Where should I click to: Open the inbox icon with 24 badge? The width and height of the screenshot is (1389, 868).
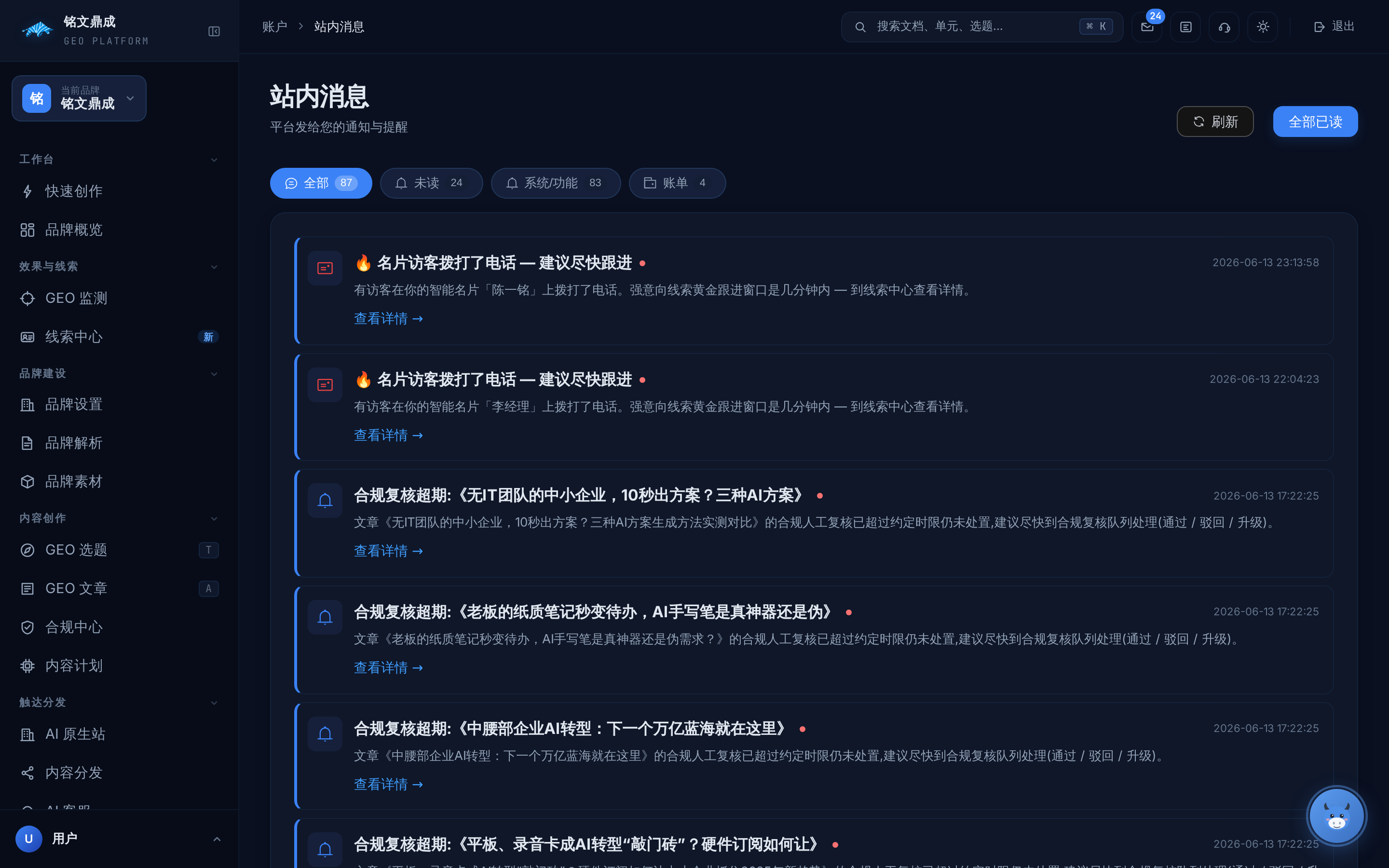pyautogui.click(x=1147, y=27)
